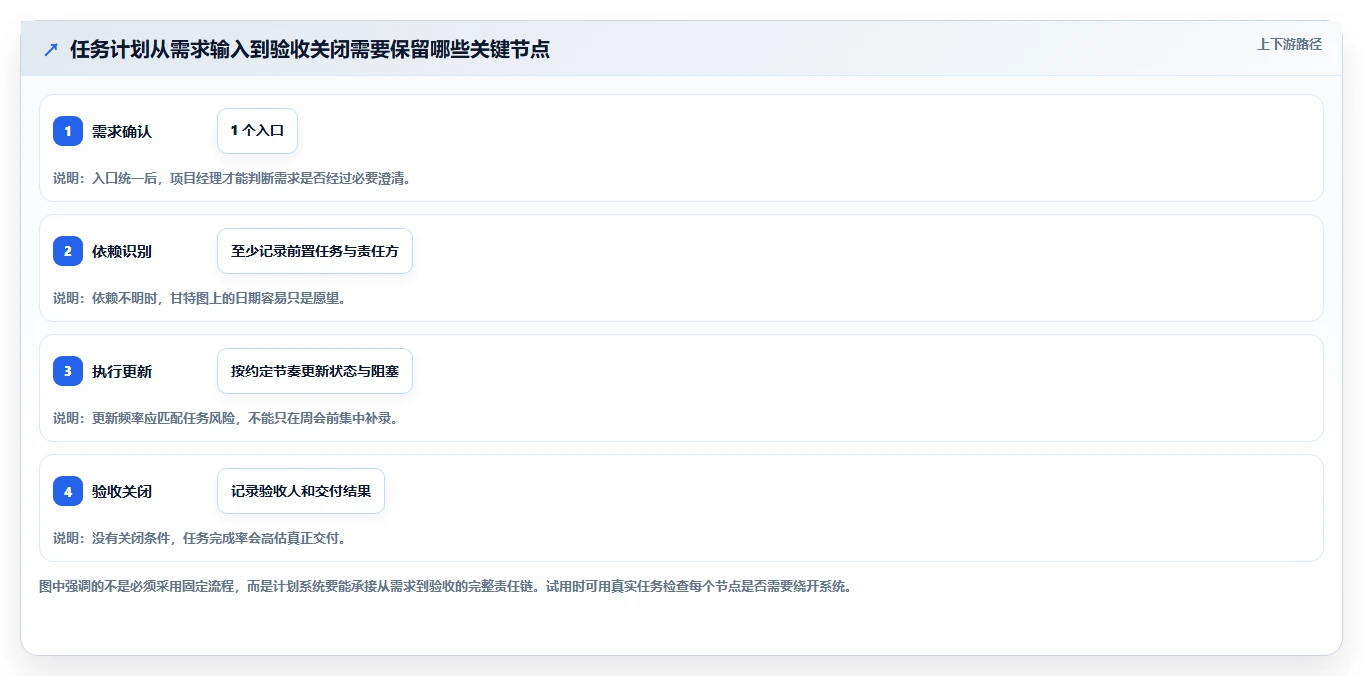
Task: Select the 上下游路径 label in the header
Action: click(1289, 44)
